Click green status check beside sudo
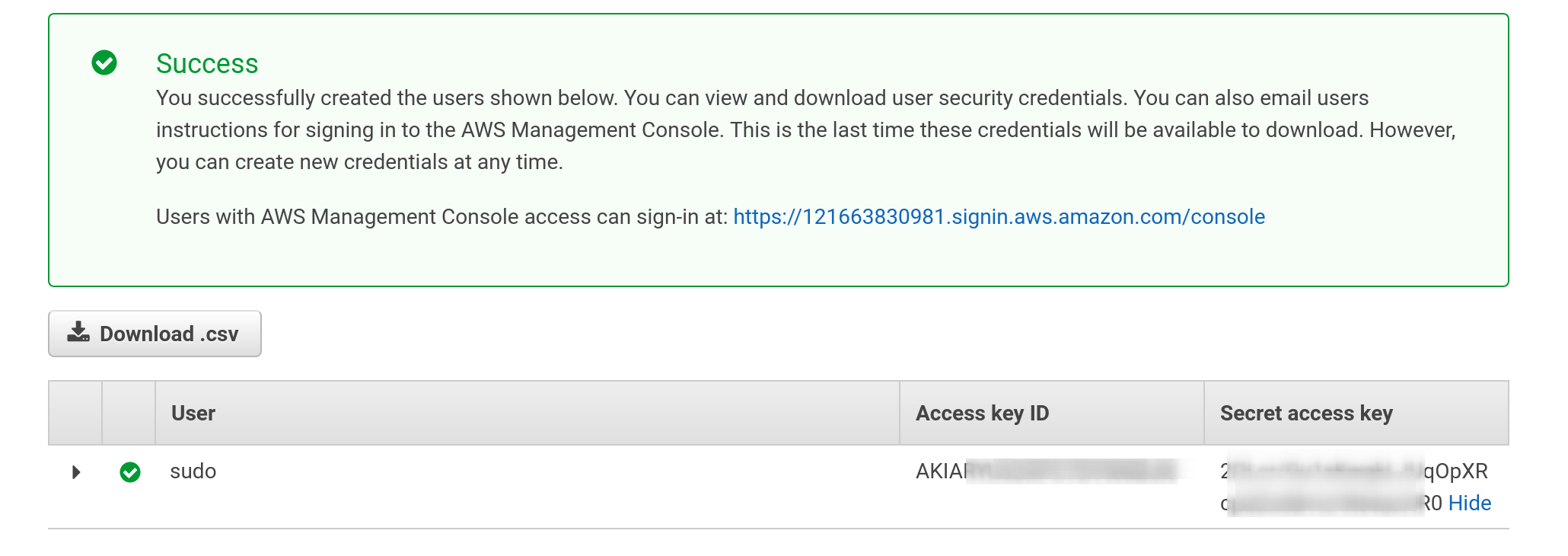Screen dimensions: 1568x556 (x=130, y=472)
